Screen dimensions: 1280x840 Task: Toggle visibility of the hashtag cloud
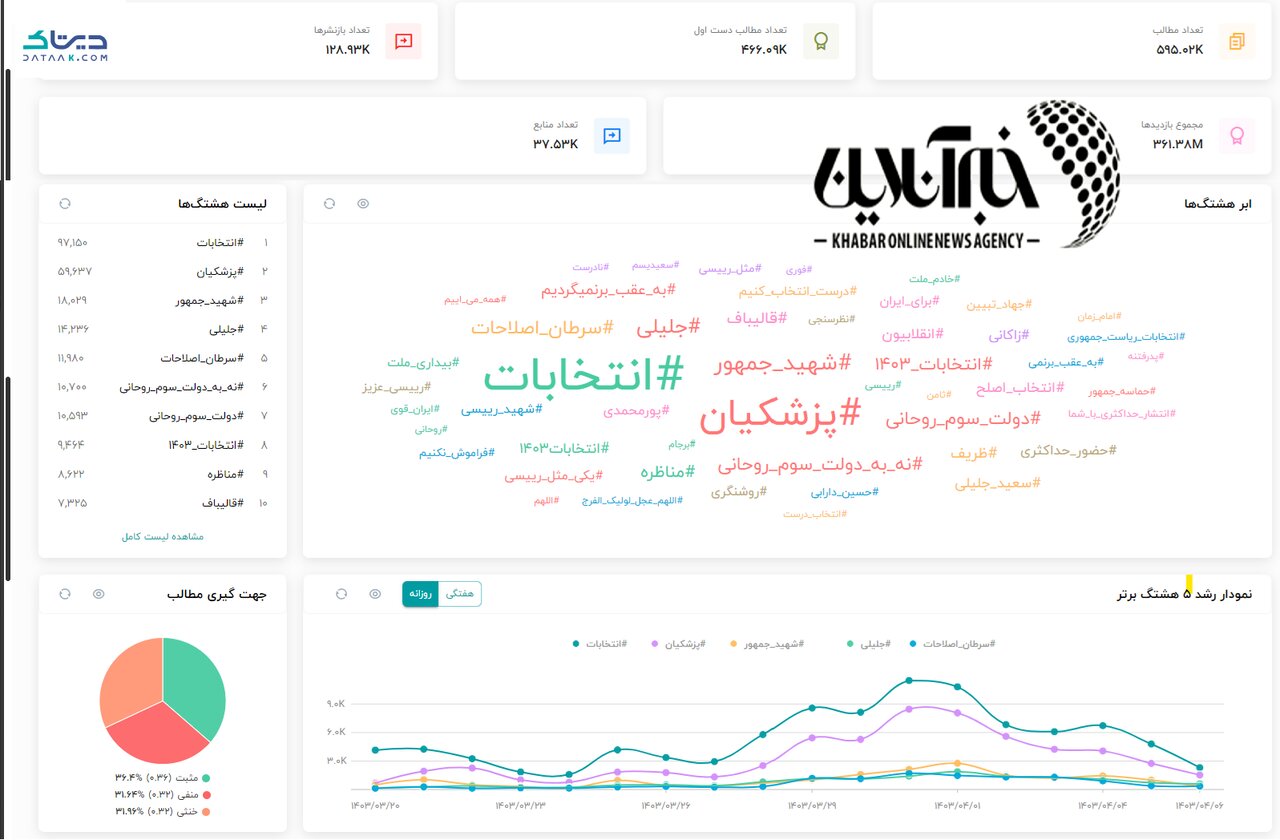pyautogui.click(x=363, y=203)
